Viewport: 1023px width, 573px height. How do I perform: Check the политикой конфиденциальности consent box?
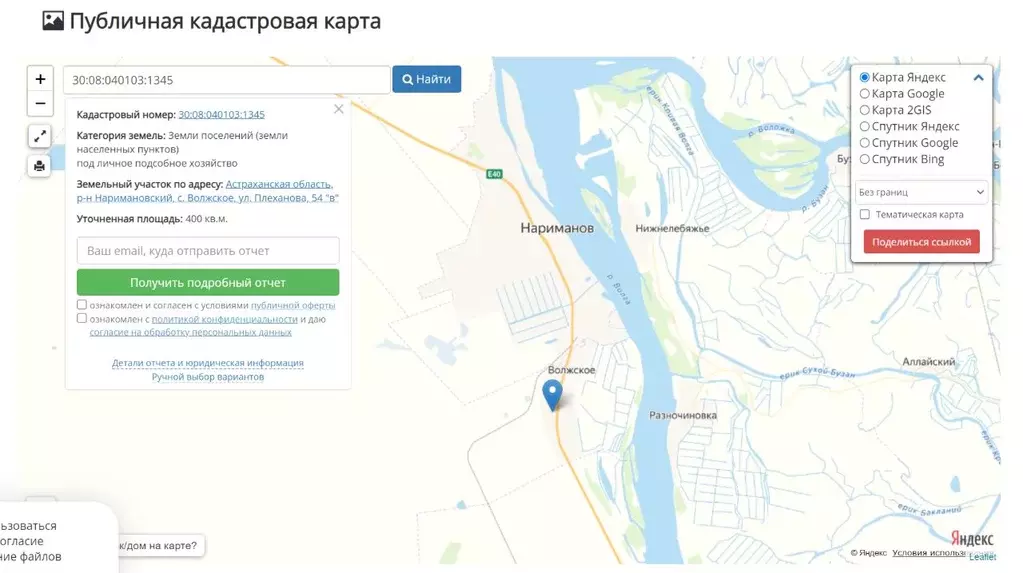coord(82,318)
